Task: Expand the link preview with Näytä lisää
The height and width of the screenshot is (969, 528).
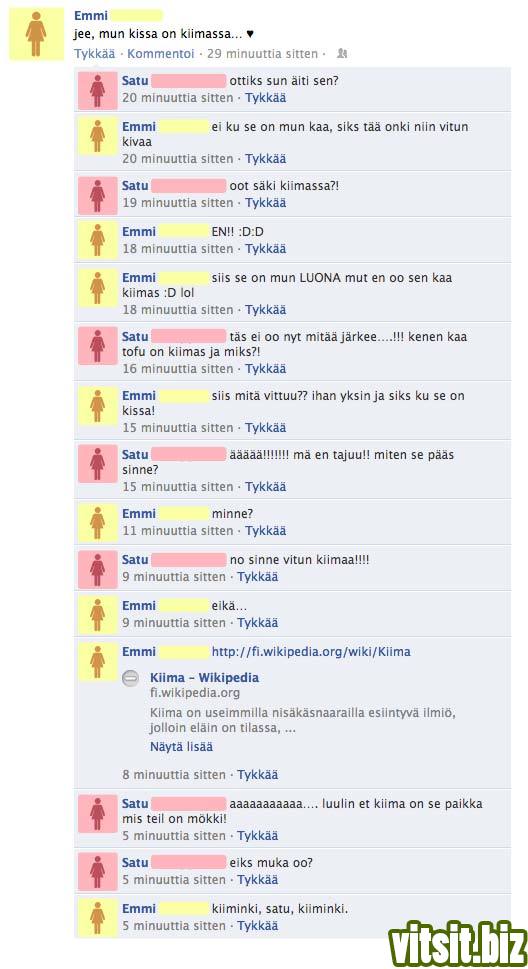Action: 181,747
